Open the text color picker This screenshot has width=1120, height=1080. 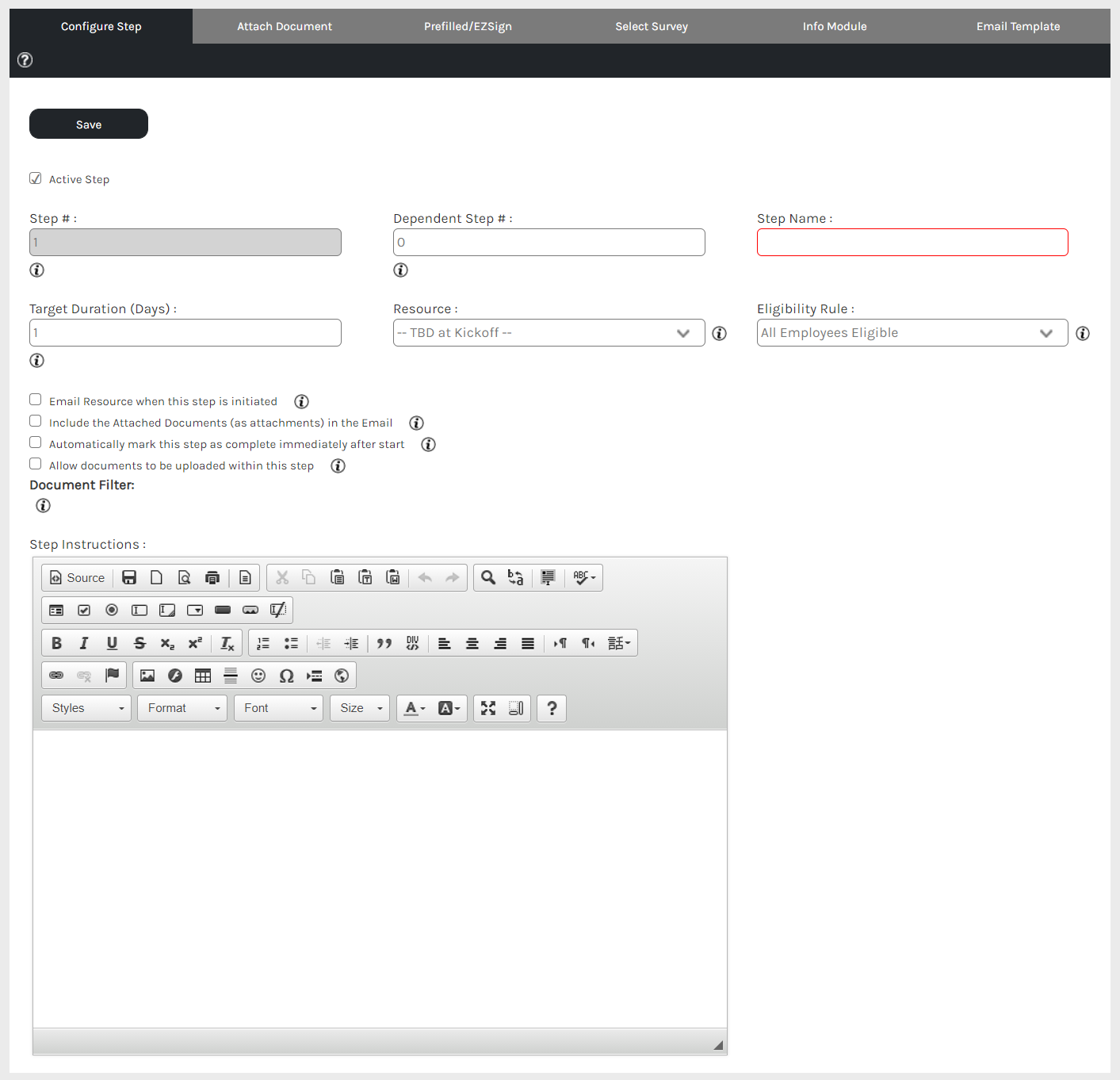pyautogui.click(x=415, y=708)
